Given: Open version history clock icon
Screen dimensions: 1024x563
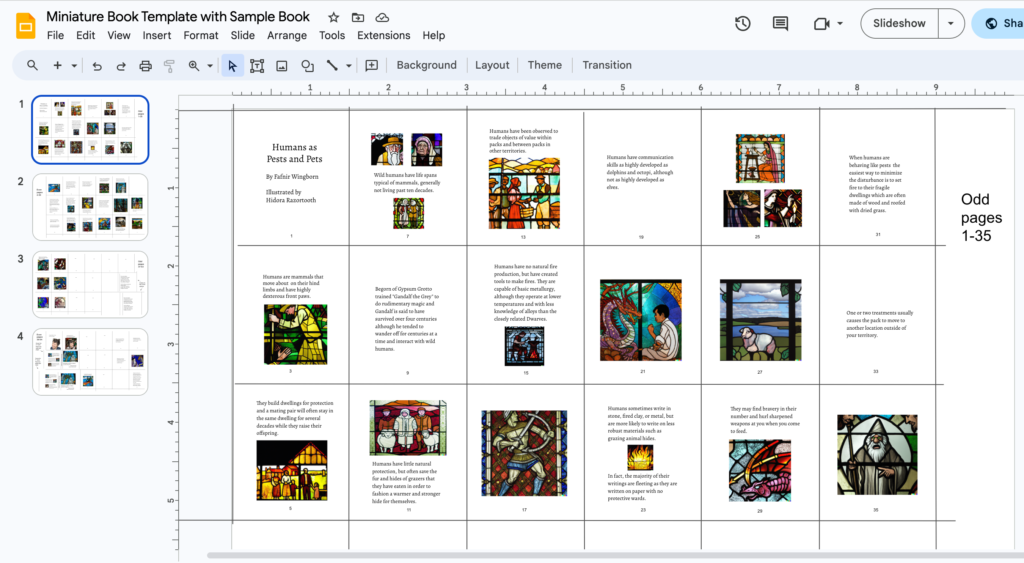Looking at the screenshot, I should pos(743,24).
